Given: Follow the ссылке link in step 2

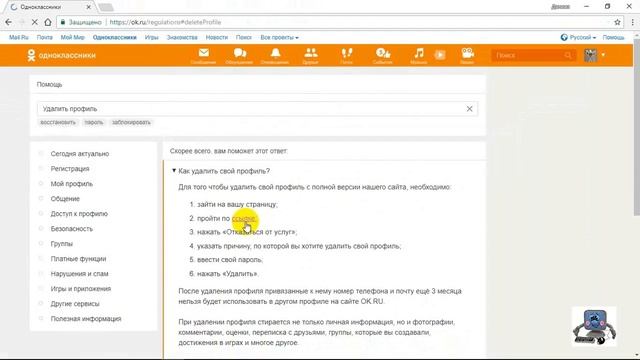Looking at the screenshot, I should (244, 218).
